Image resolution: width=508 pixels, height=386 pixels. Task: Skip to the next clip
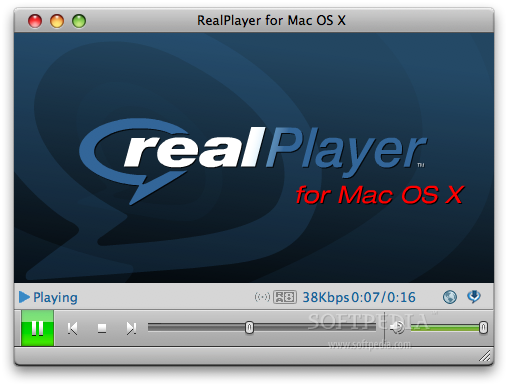tap(131, 328)
